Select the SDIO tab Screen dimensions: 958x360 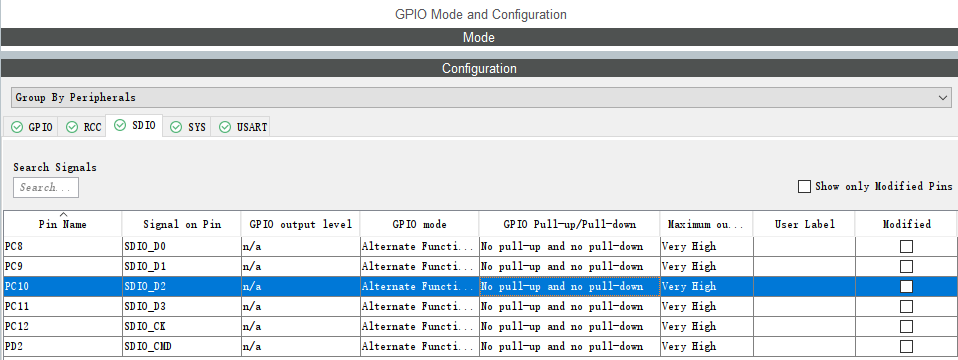134,126
